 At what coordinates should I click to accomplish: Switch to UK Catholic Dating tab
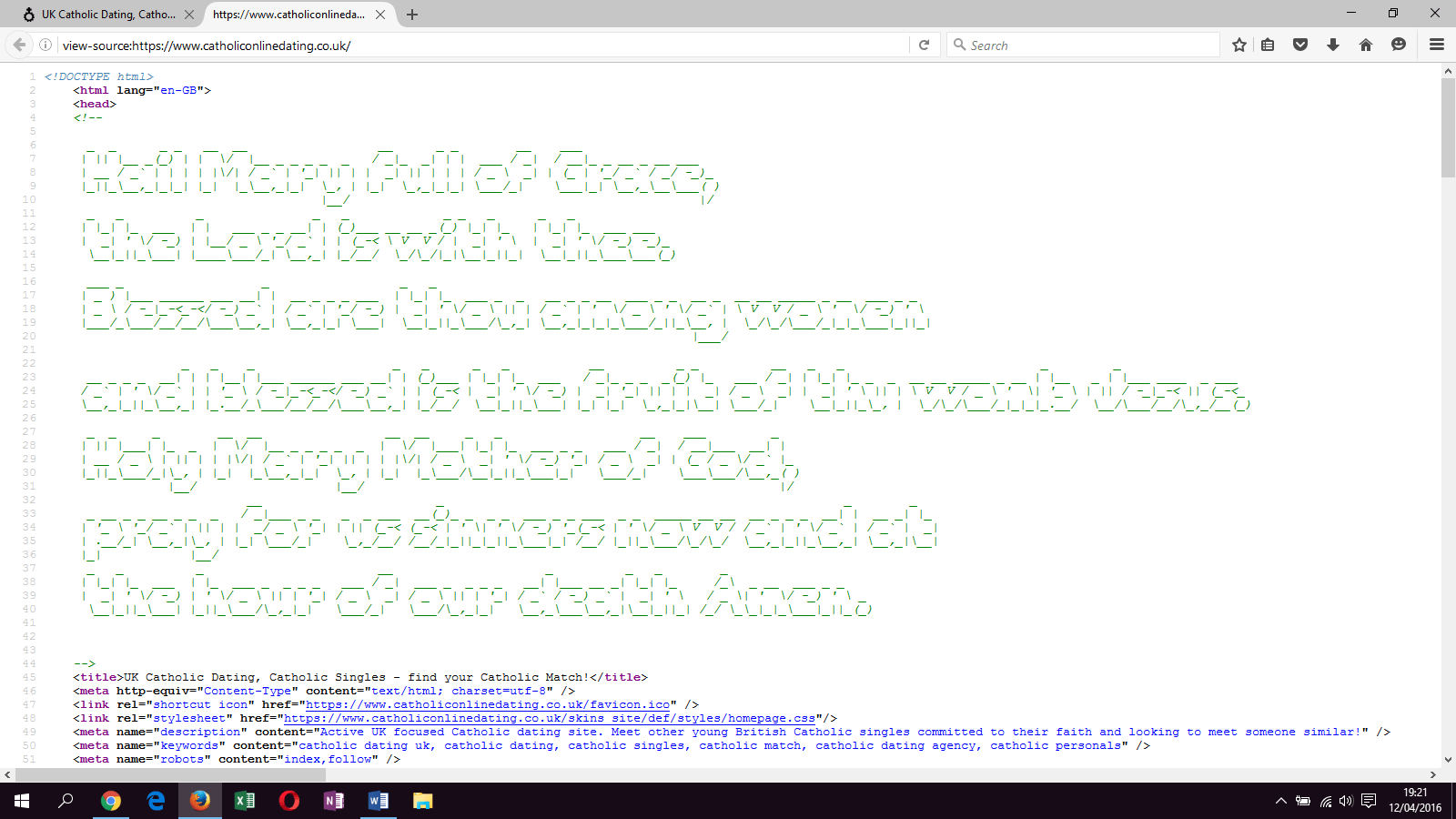(100, 15)
